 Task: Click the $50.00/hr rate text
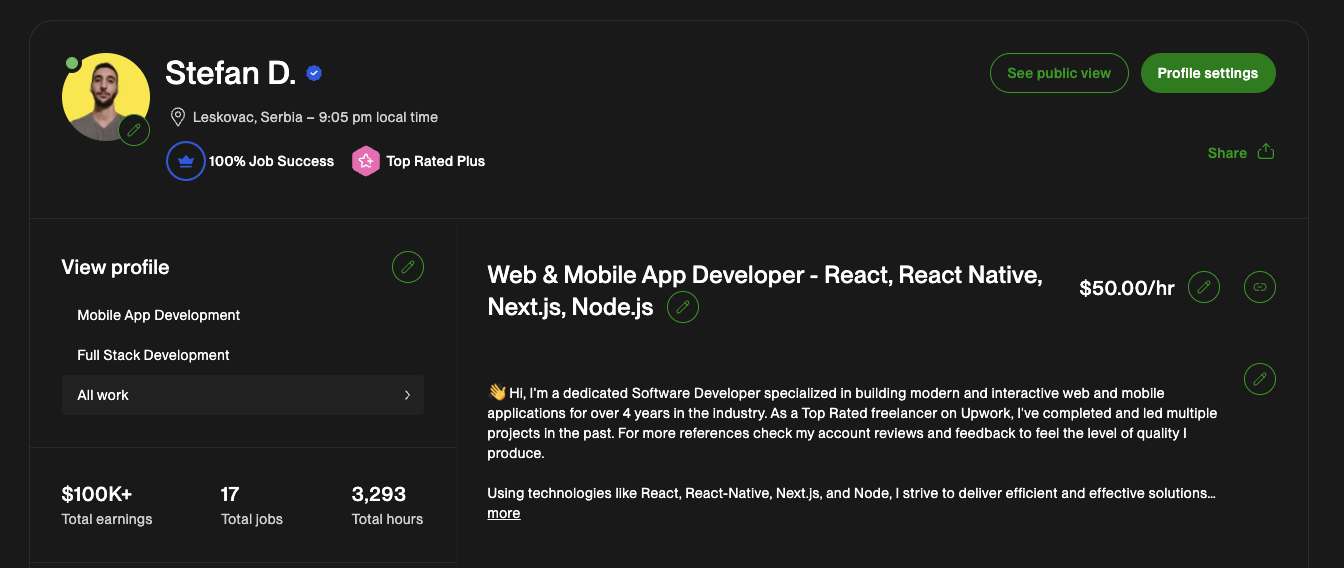tap(1127, 288)
